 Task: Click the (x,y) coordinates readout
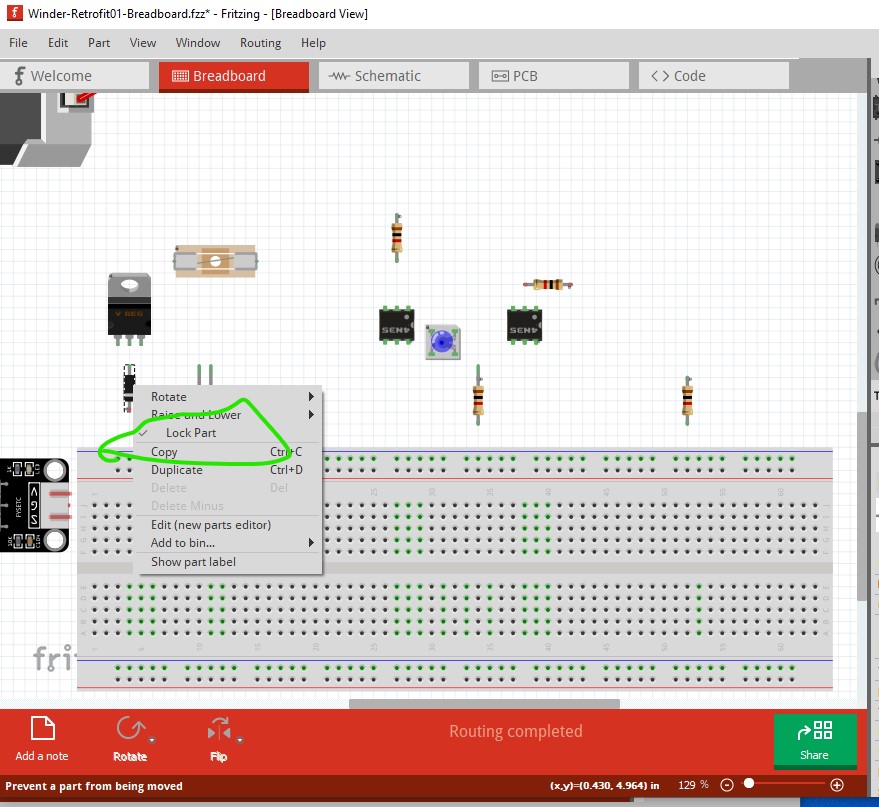coord(605,785)
